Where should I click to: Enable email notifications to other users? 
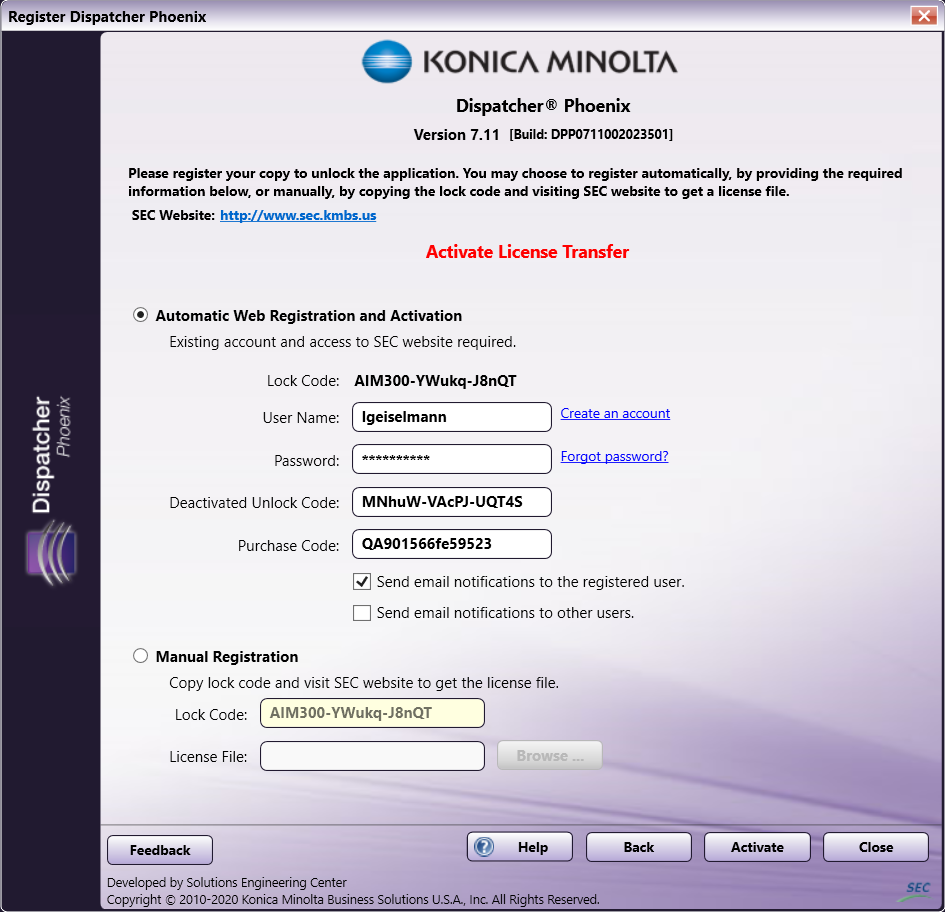(x=362, y=613)
